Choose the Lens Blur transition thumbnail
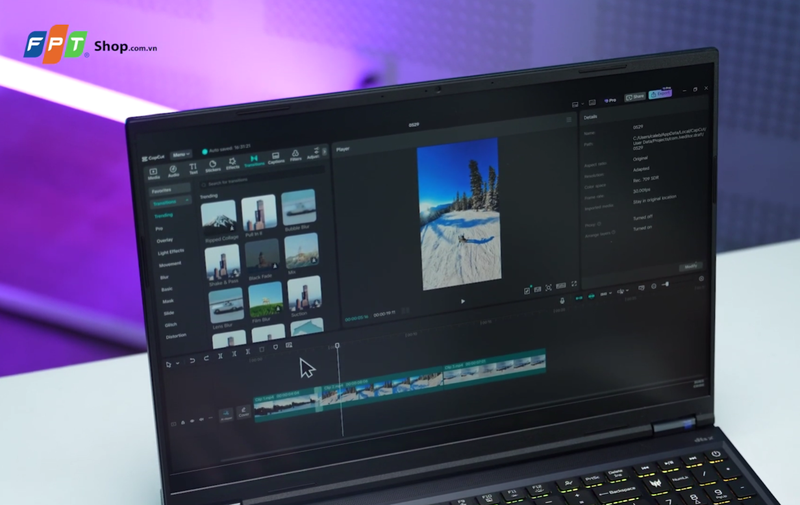Viewport: 800px width, 505px height. [x=226, y=305]
